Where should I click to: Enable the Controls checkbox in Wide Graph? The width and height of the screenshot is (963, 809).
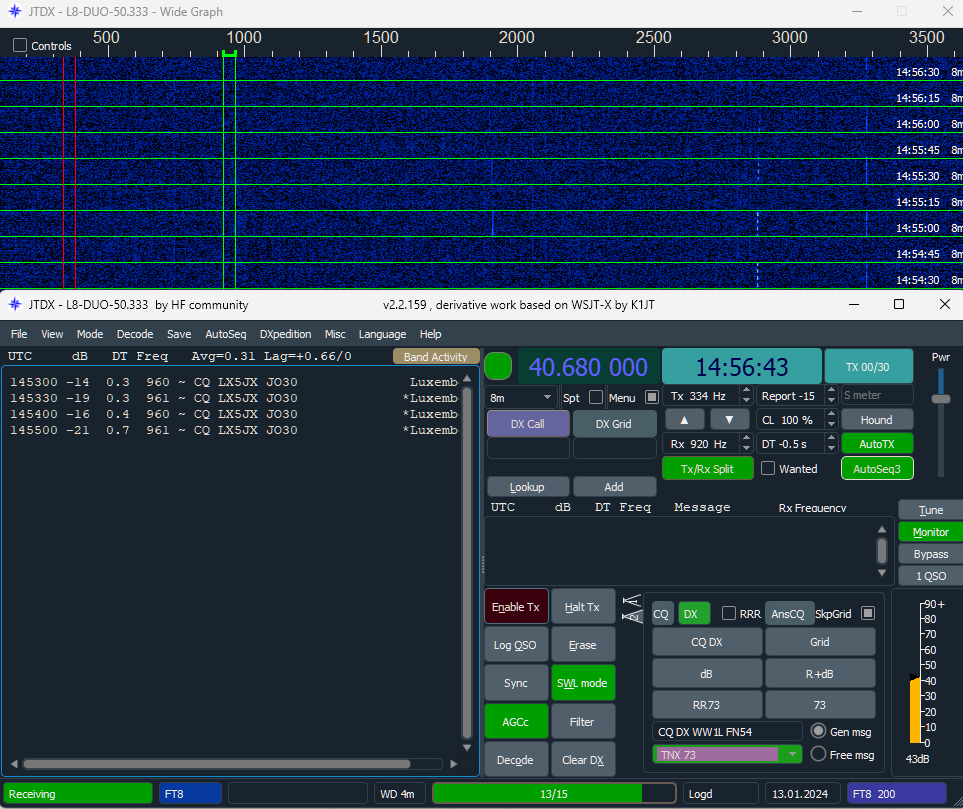pos(20,45)
